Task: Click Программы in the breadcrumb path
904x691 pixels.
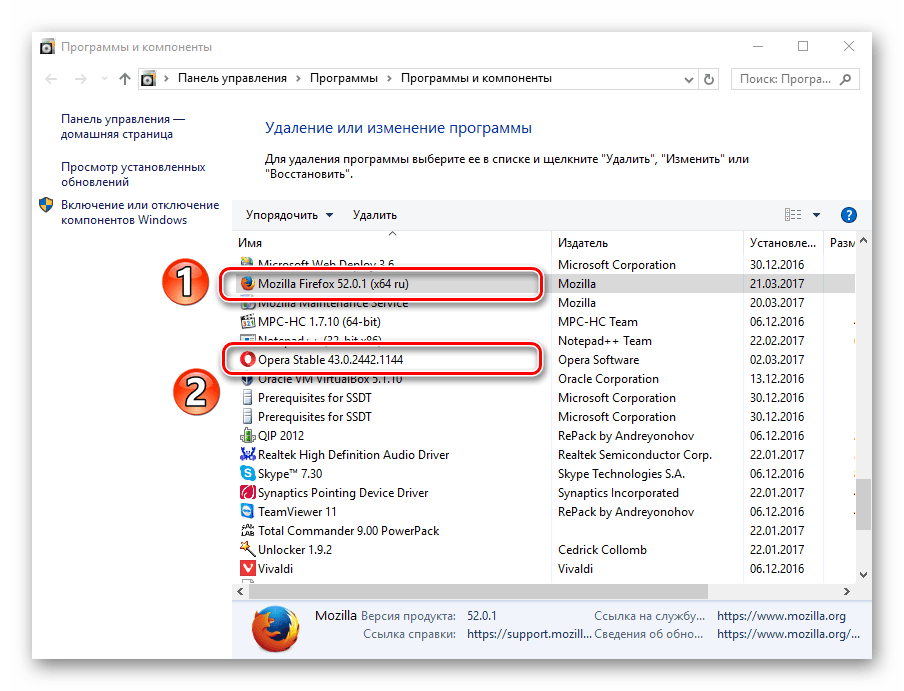Action: (x=344, y=78)
